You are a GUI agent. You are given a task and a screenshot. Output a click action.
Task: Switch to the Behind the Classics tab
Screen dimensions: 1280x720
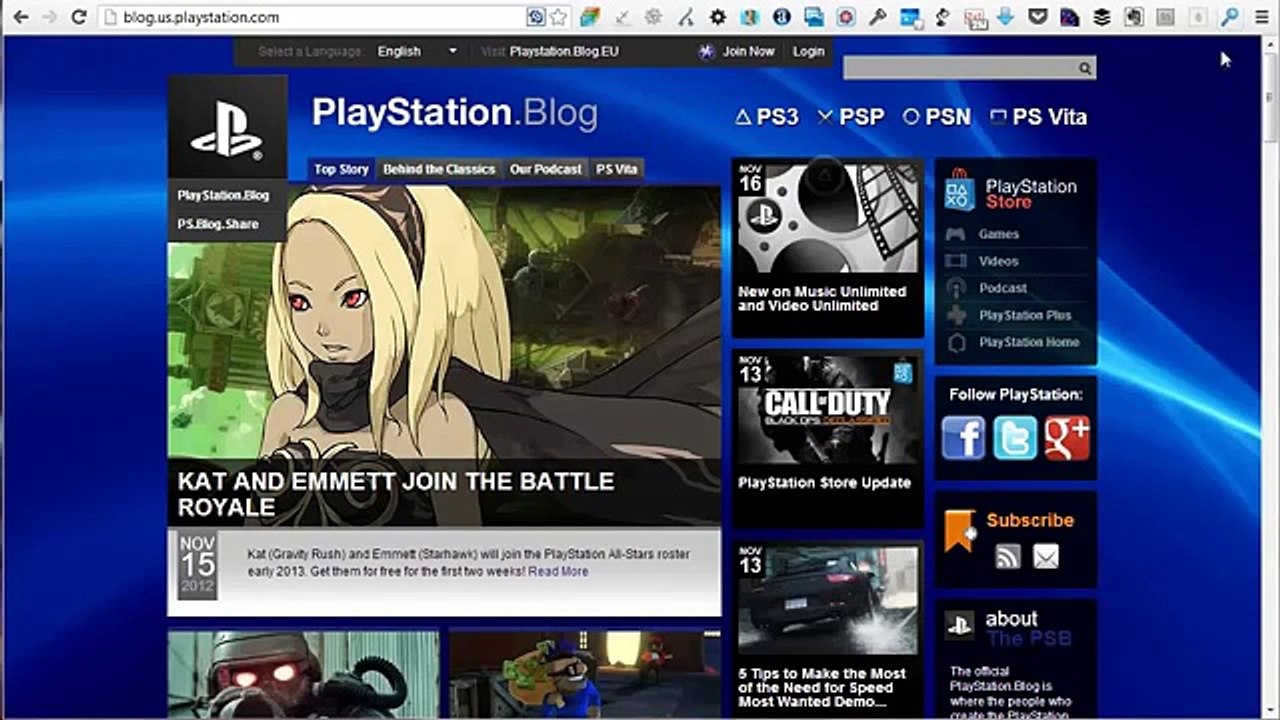pyautogui.click(x=439, y=169)
